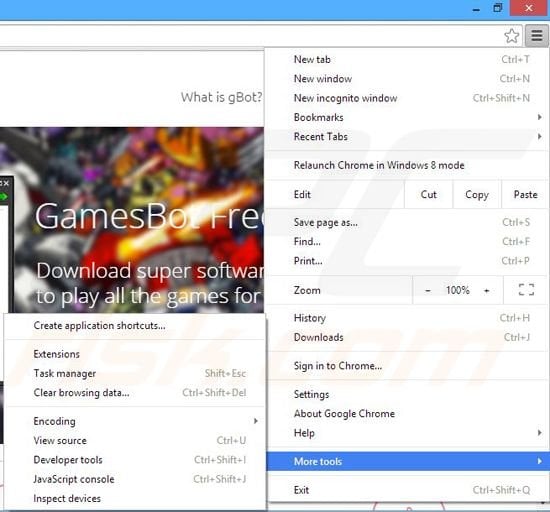
Task: Close the Chrome window
Action: [529, 8]
